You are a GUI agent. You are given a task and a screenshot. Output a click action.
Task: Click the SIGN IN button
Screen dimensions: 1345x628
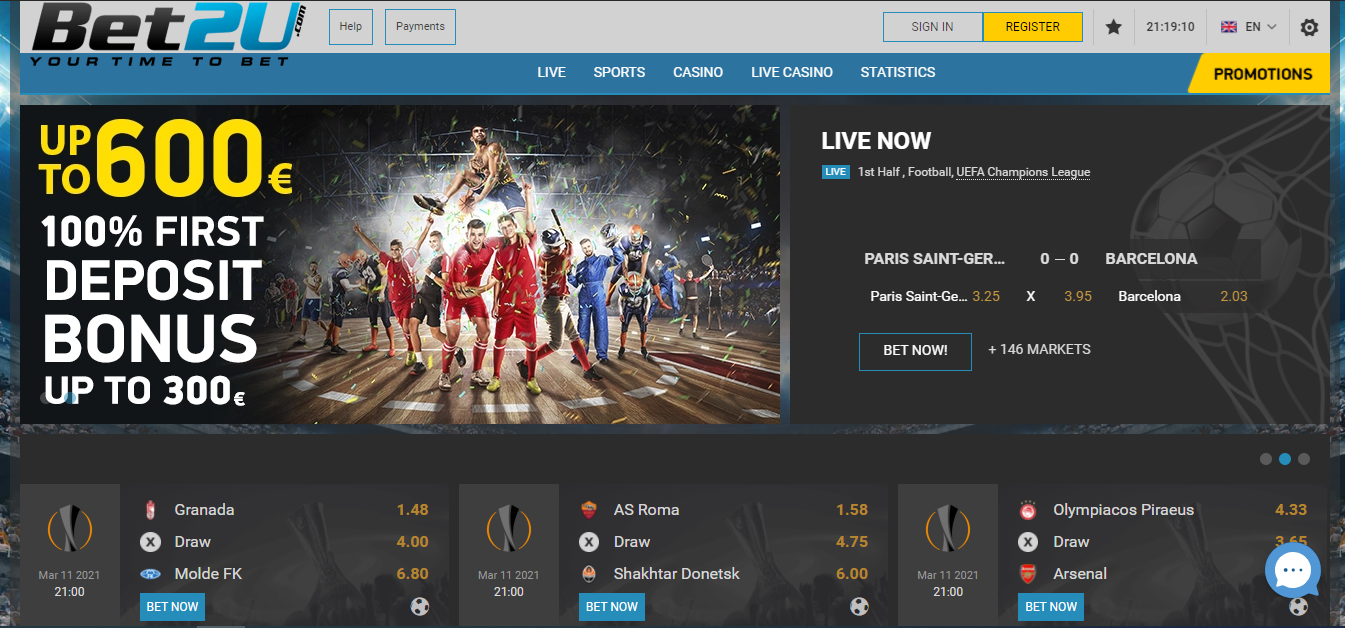932,27
